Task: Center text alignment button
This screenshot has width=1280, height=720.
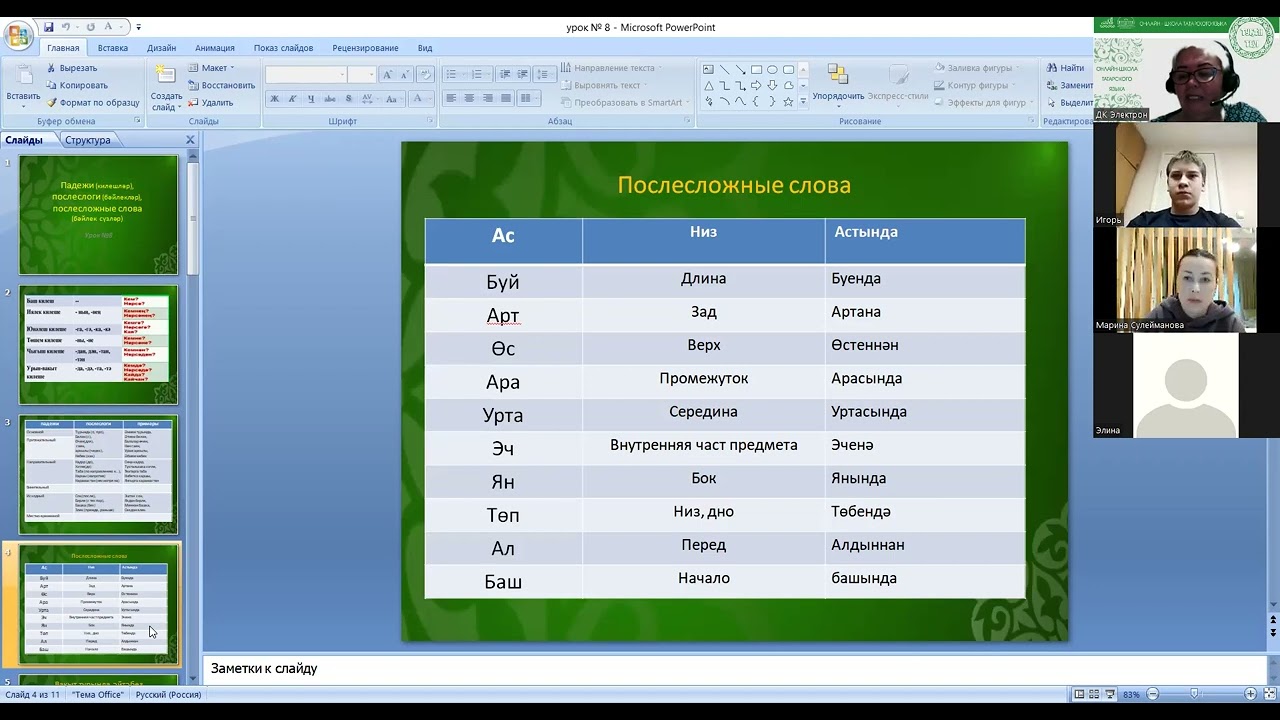Action: tap(469, 99)
